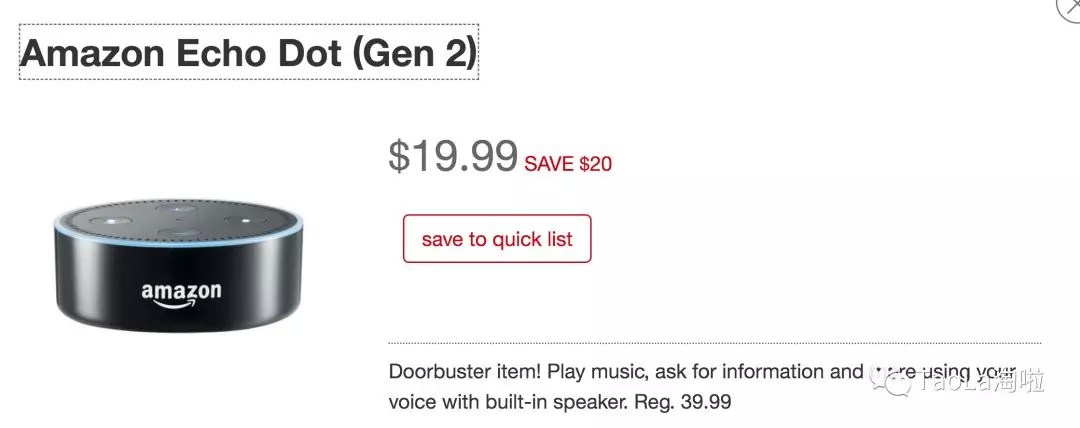Close the product quick view popup
The height and width of the screenshot is (428, 1080).
(1068, 6)
